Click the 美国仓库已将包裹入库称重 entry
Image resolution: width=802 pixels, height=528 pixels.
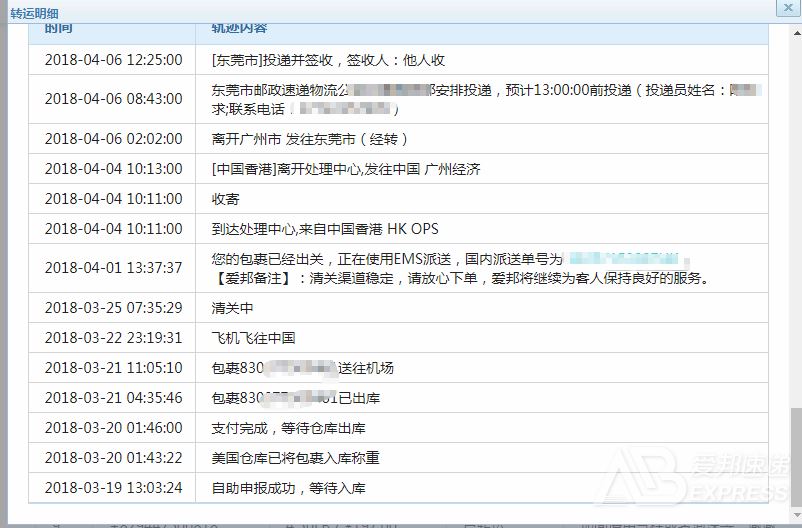coord(295,458)
